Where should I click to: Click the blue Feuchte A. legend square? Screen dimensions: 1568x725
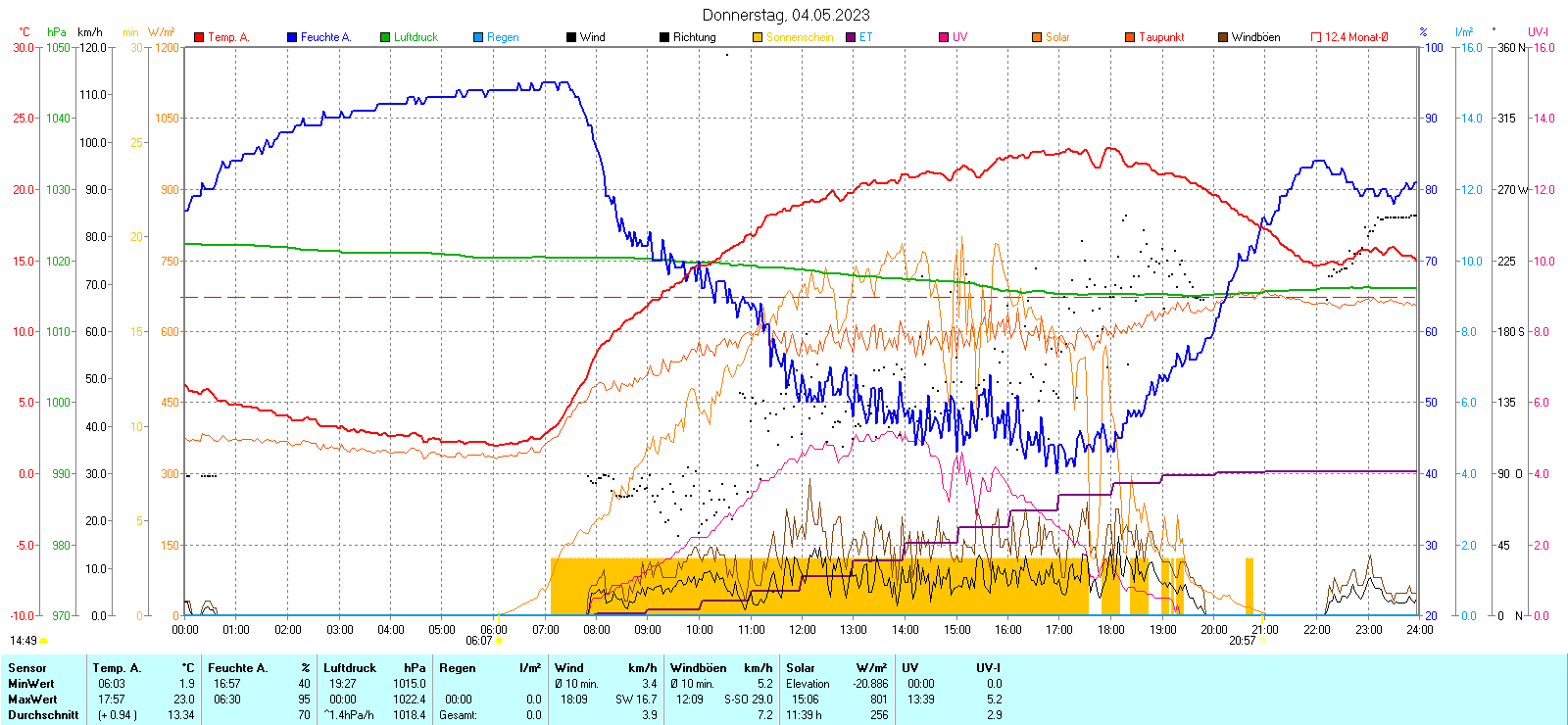coord(292,37)
